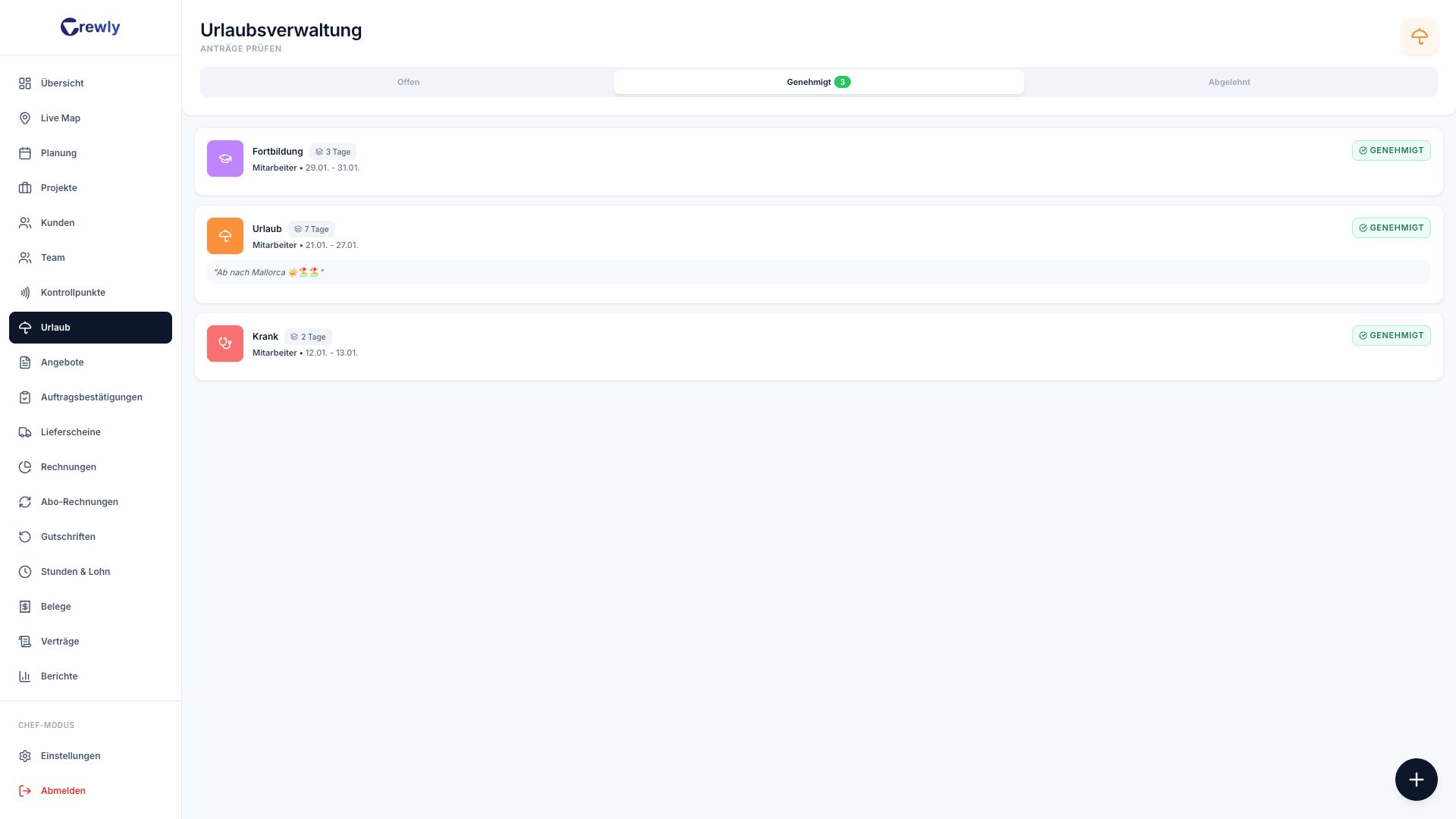Click the purple Fortbildung graduation cap icon
Viewport: 1456px width, 819px height.
click(x=225, y=158)
